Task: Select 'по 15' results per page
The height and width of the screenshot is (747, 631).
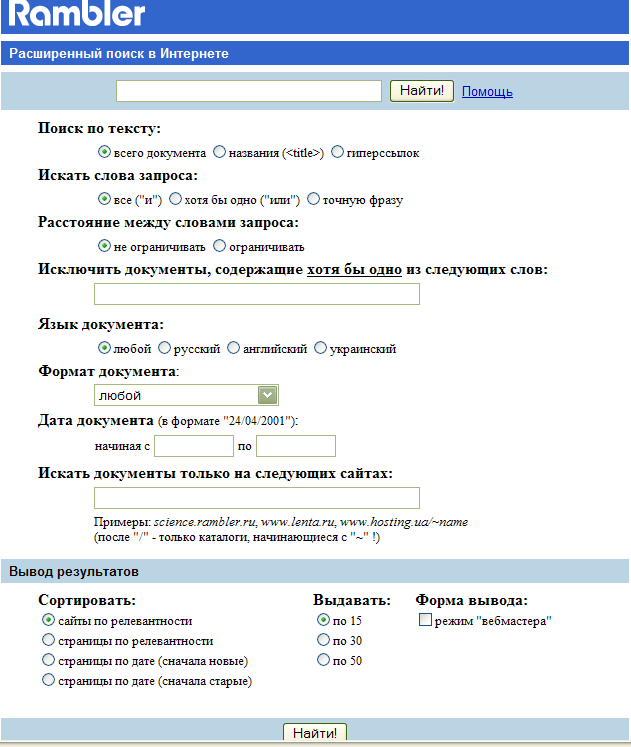Action: 323,620
